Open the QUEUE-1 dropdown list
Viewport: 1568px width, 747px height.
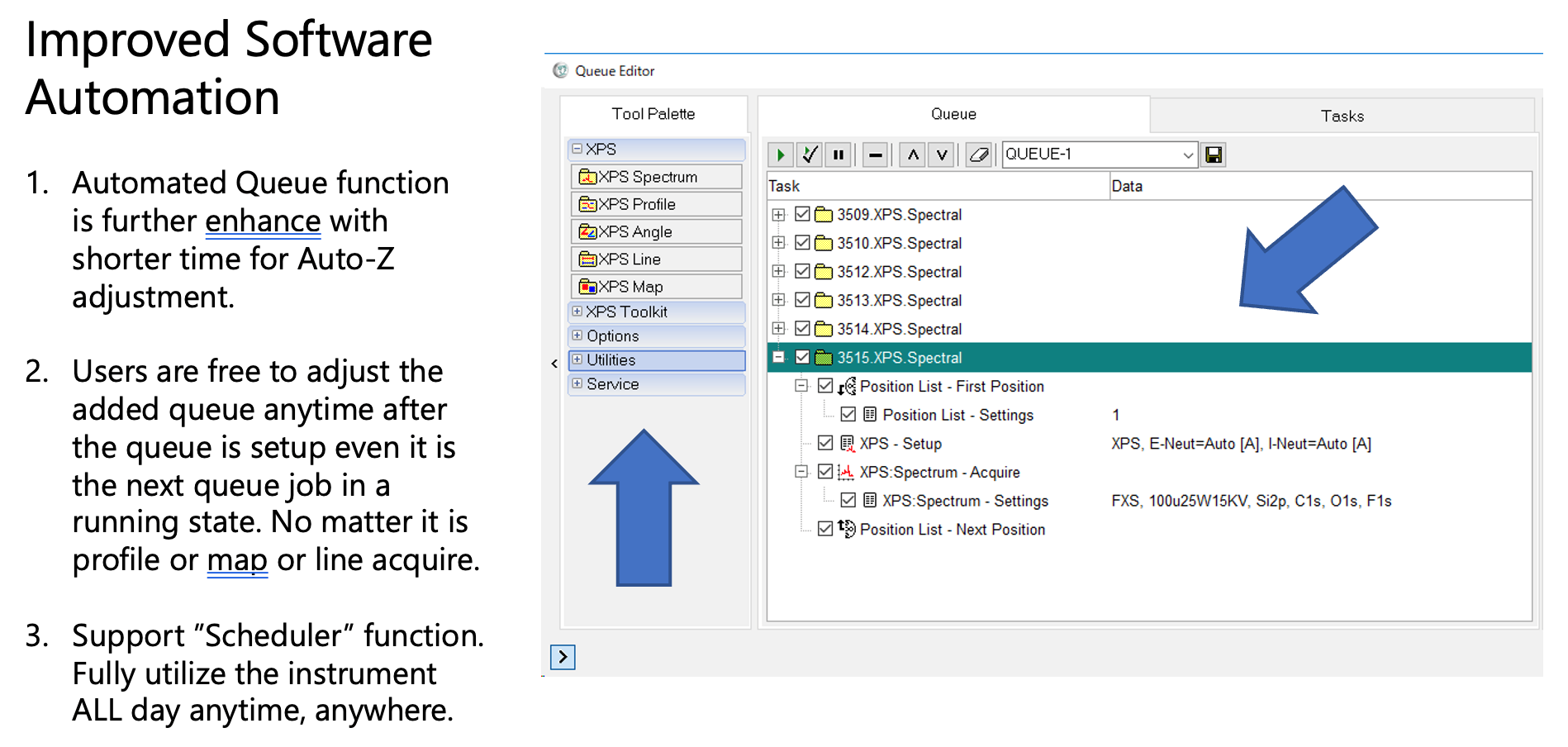point(1187,155)
